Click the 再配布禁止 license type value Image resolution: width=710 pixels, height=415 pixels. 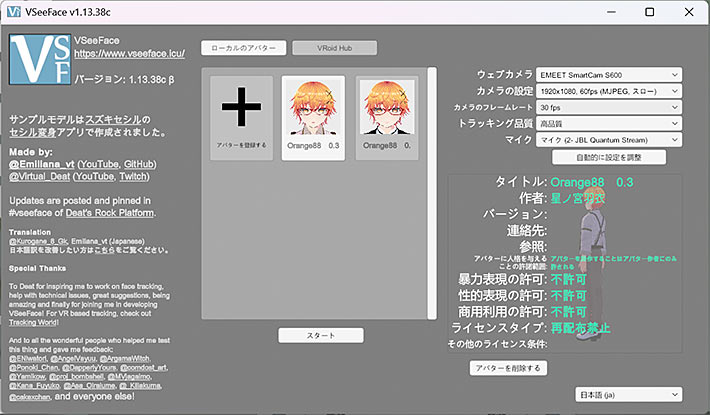580,328
